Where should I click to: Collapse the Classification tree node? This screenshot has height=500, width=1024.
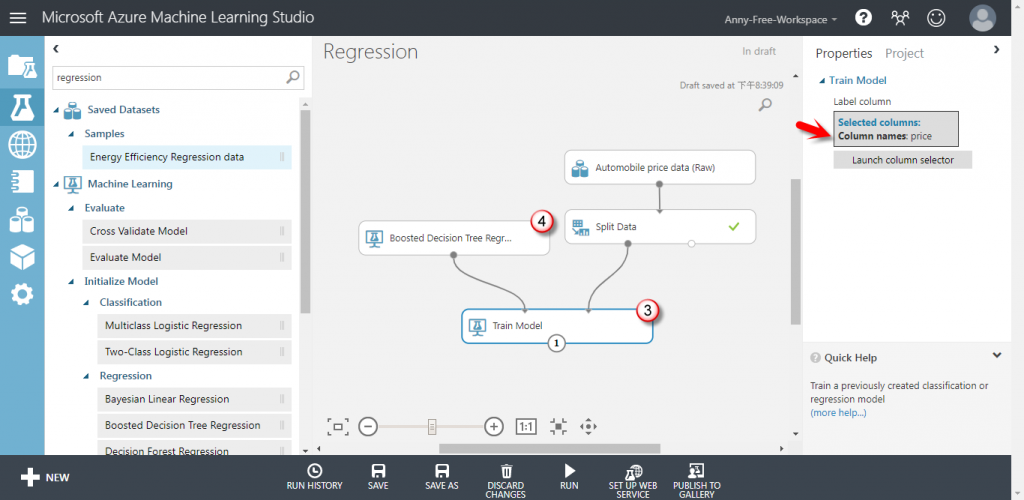87,303
